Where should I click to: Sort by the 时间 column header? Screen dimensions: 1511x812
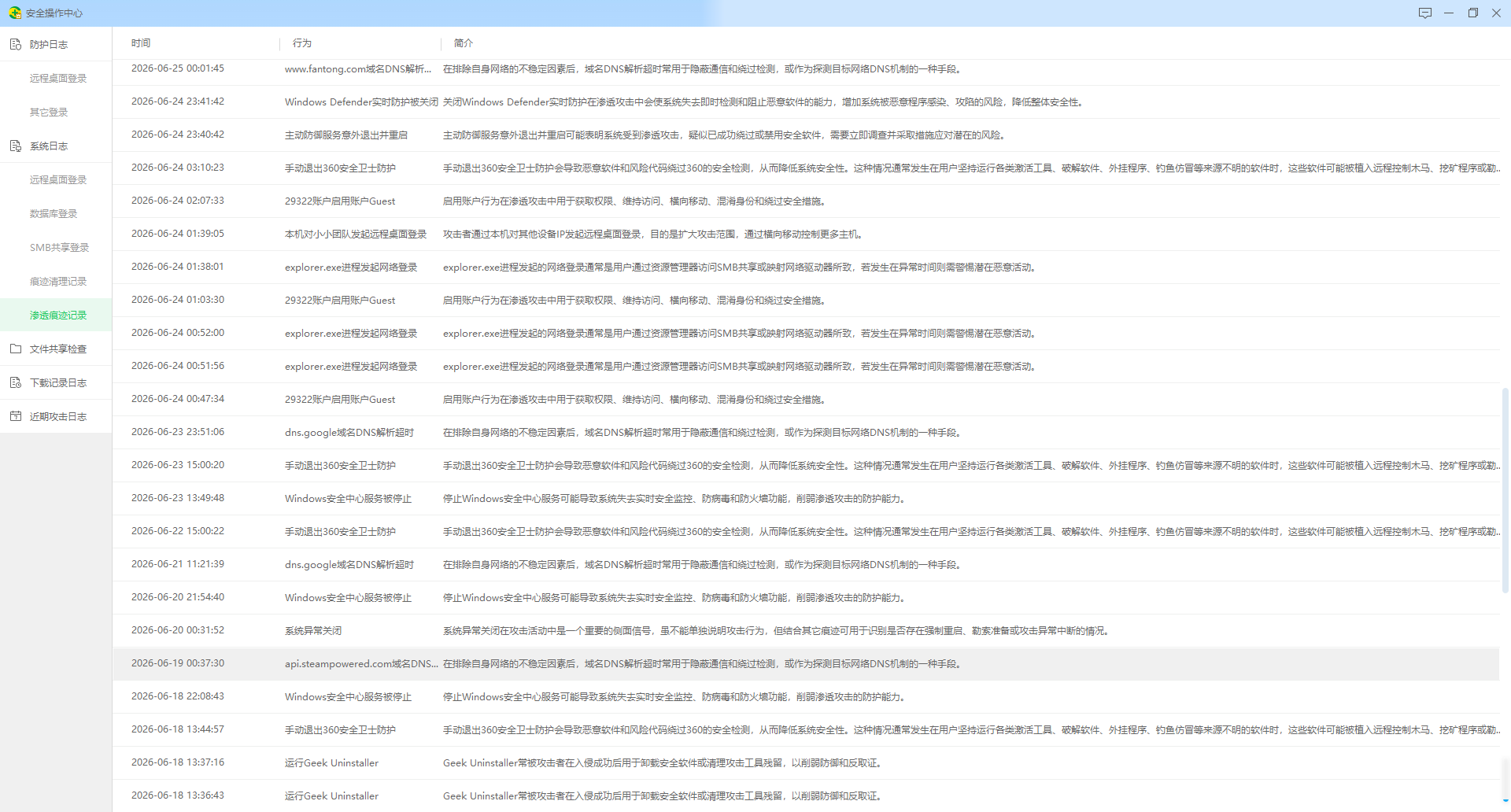pos(141,43)
